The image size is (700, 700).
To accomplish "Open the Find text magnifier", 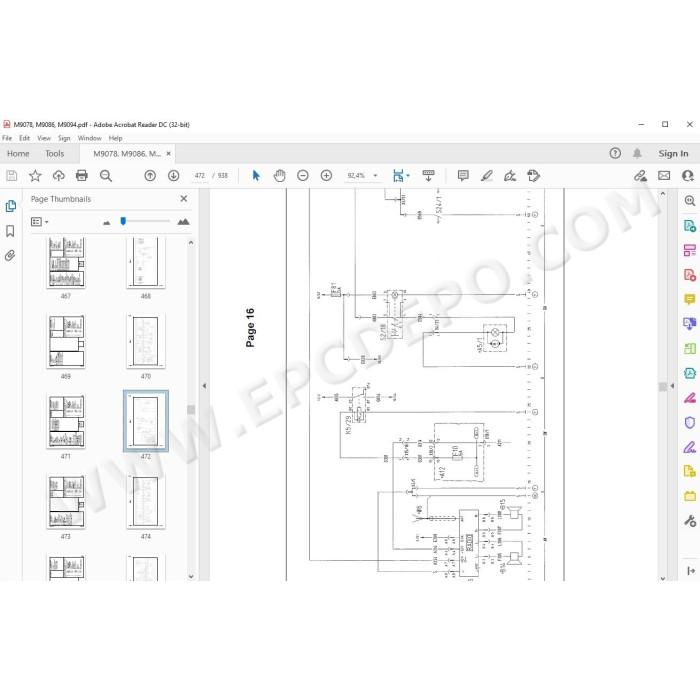I will tap(106, 176).
